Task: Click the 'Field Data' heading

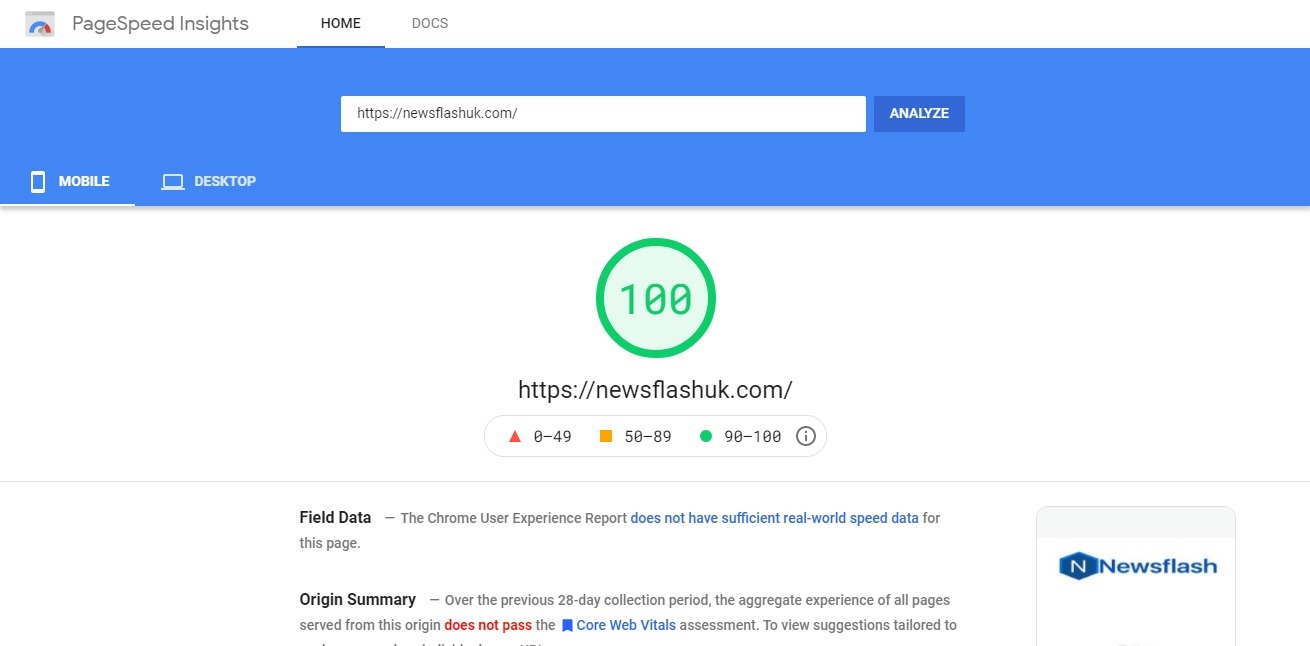Action: pos(335,518)
